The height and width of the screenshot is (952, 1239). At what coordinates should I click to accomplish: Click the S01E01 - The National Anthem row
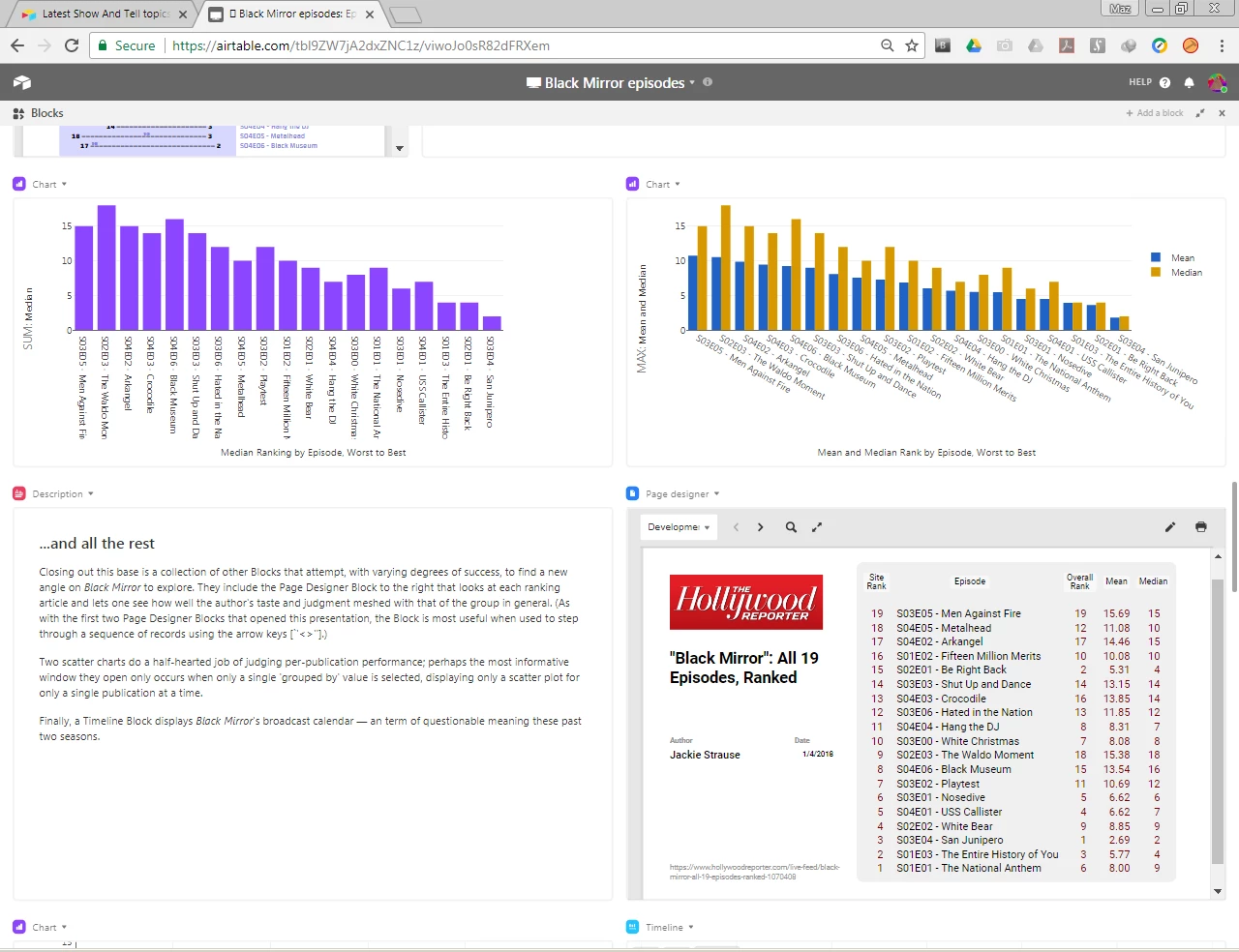1018,868
